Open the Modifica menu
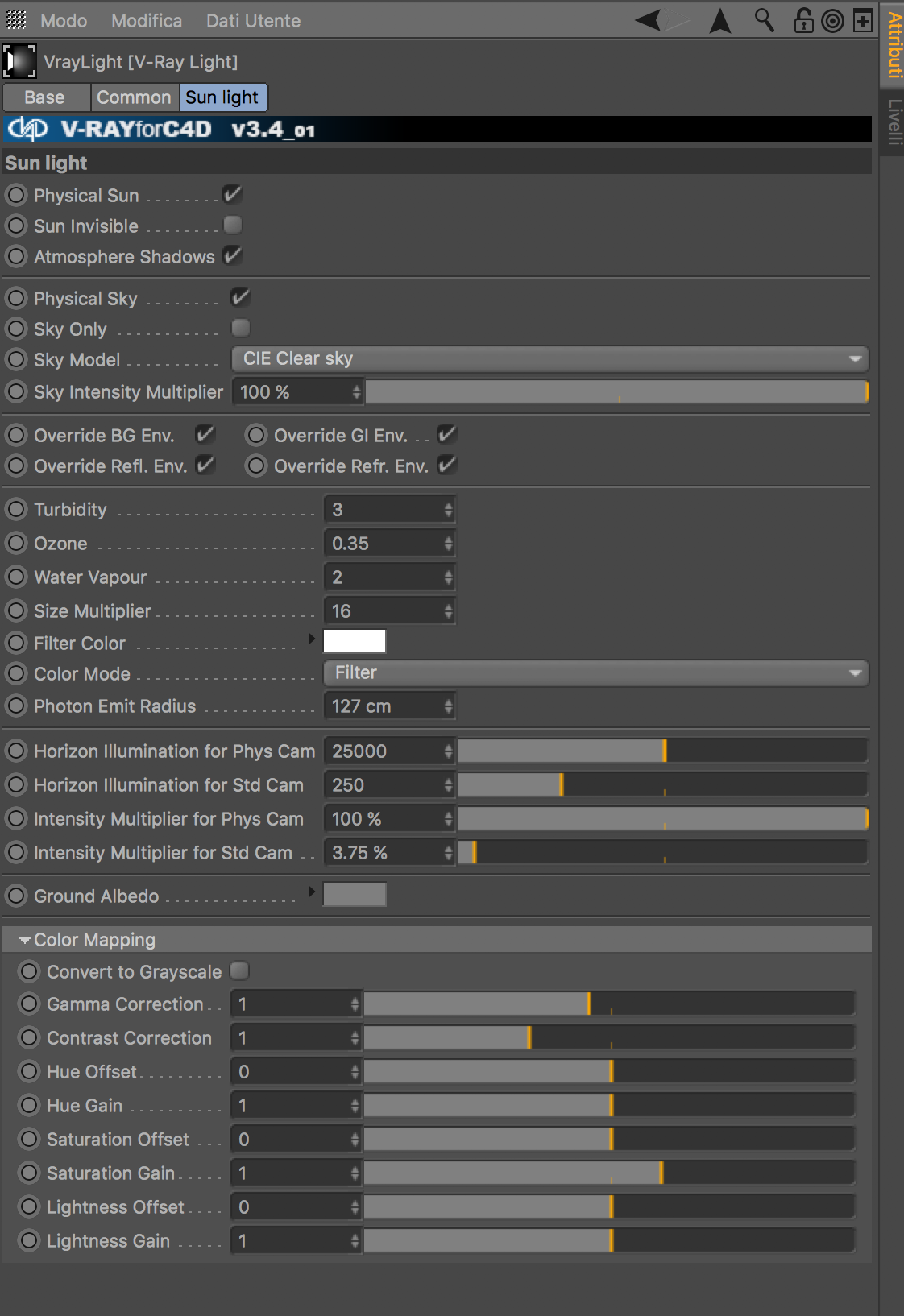Screen dimensions: 904x1316 click(147, 21)
